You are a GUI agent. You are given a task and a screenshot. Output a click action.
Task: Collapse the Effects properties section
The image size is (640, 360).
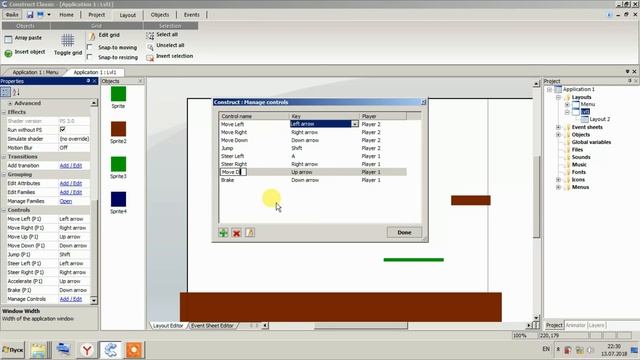click(4, 112)
